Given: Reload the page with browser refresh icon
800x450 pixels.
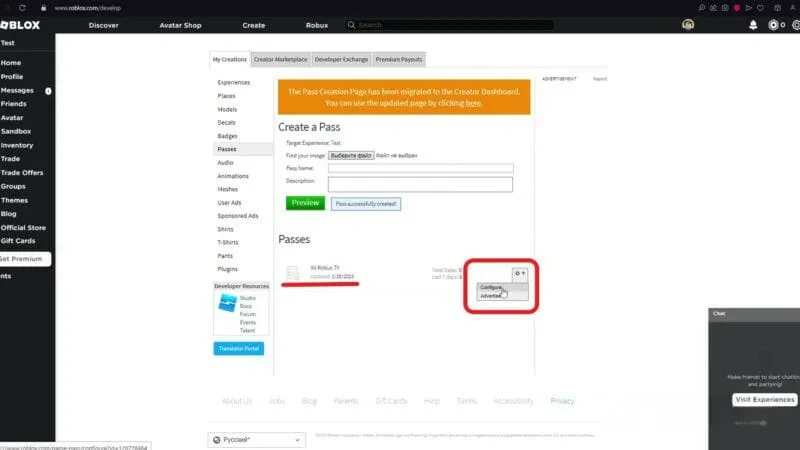Looking at the screenshot, I should [22, 8].
